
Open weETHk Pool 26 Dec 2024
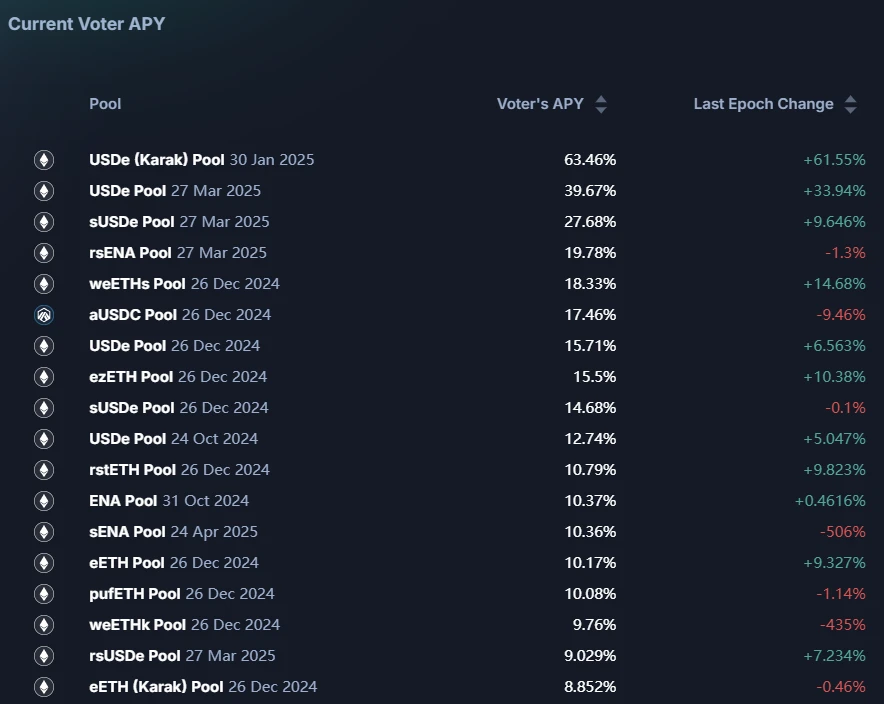(x=184, y=625)
